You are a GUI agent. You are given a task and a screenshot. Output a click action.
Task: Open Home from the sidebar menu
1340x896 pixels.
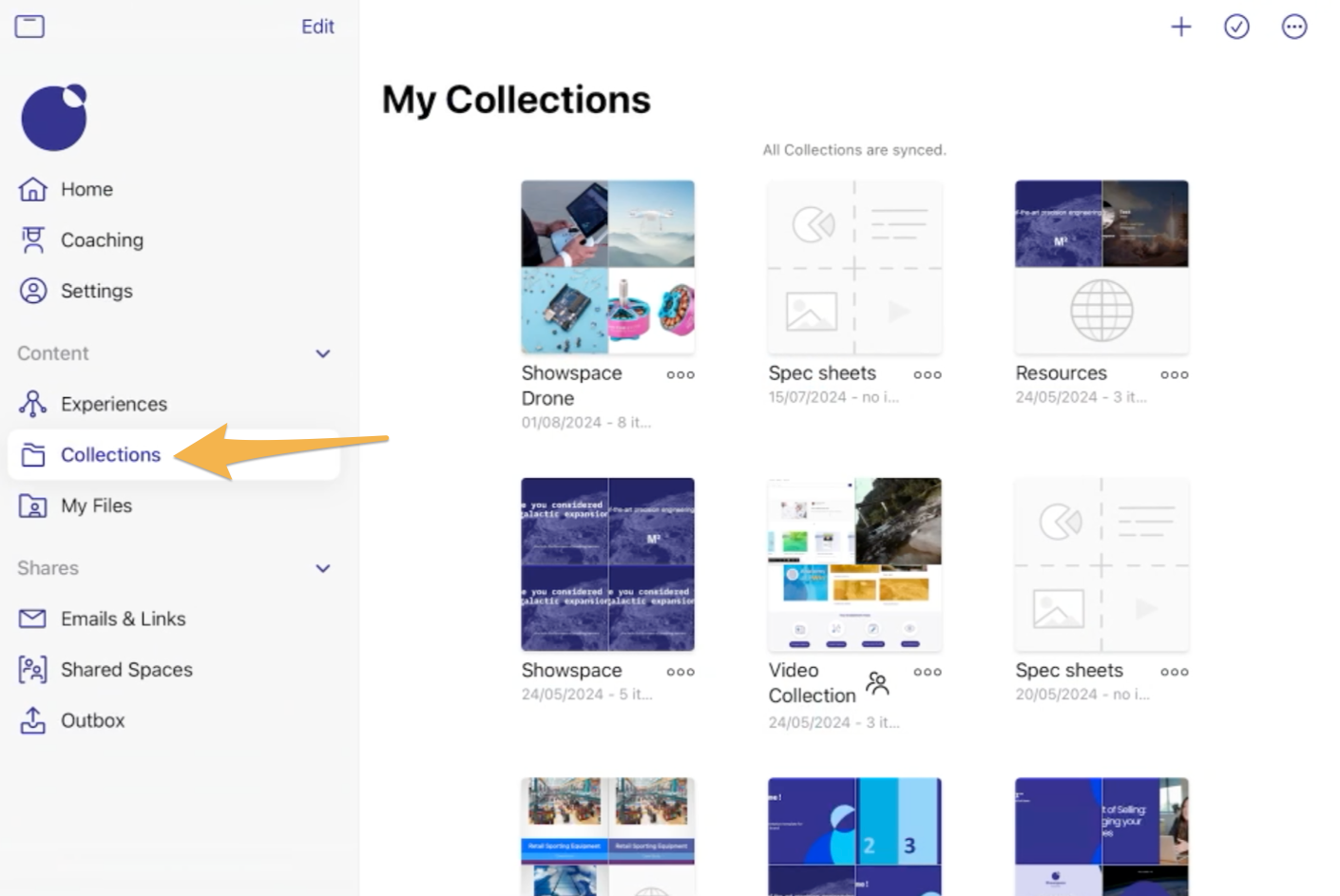86,188
